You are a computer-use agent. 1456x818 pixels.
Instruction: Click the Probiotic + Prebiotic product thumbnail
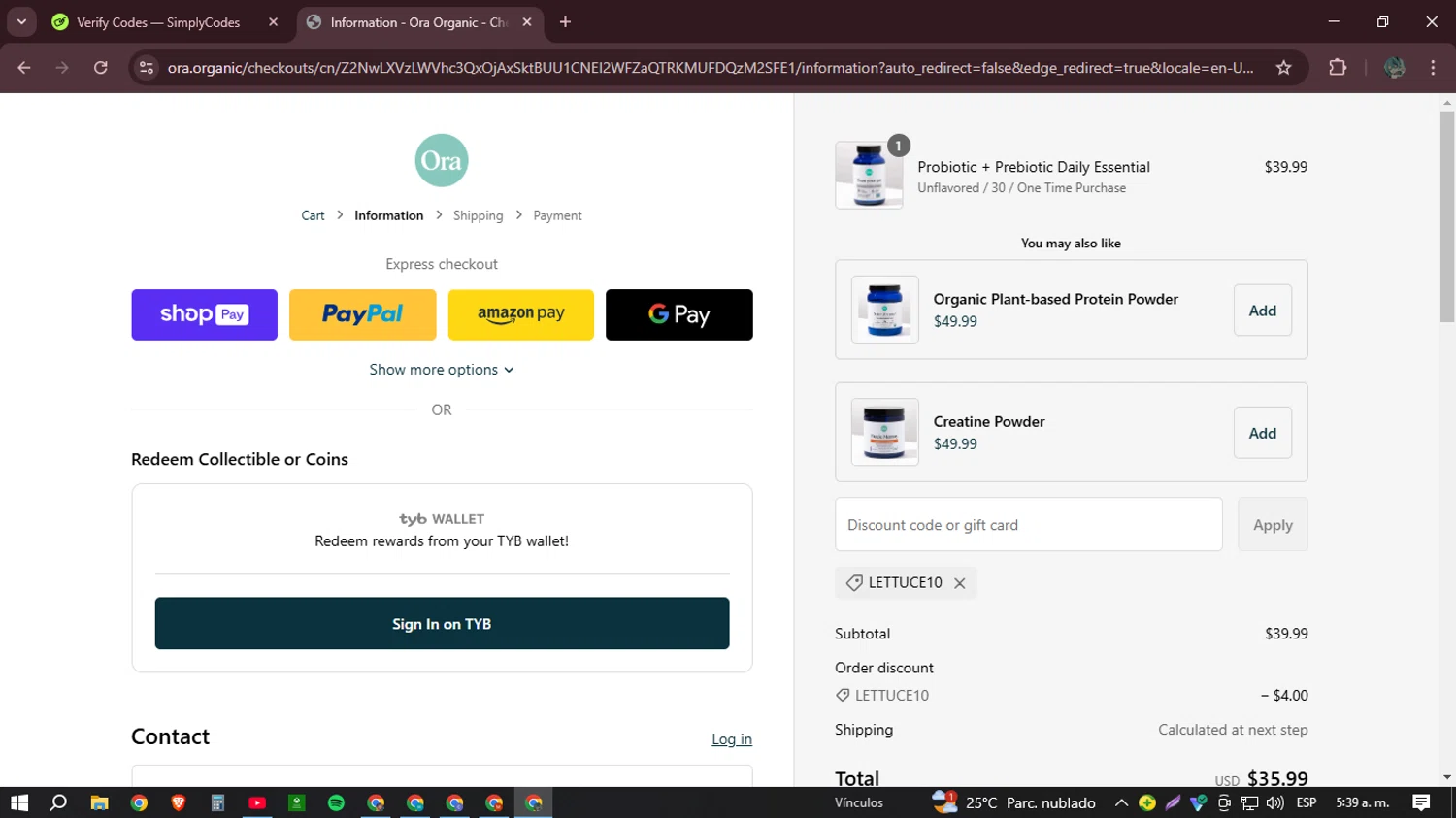869,175
